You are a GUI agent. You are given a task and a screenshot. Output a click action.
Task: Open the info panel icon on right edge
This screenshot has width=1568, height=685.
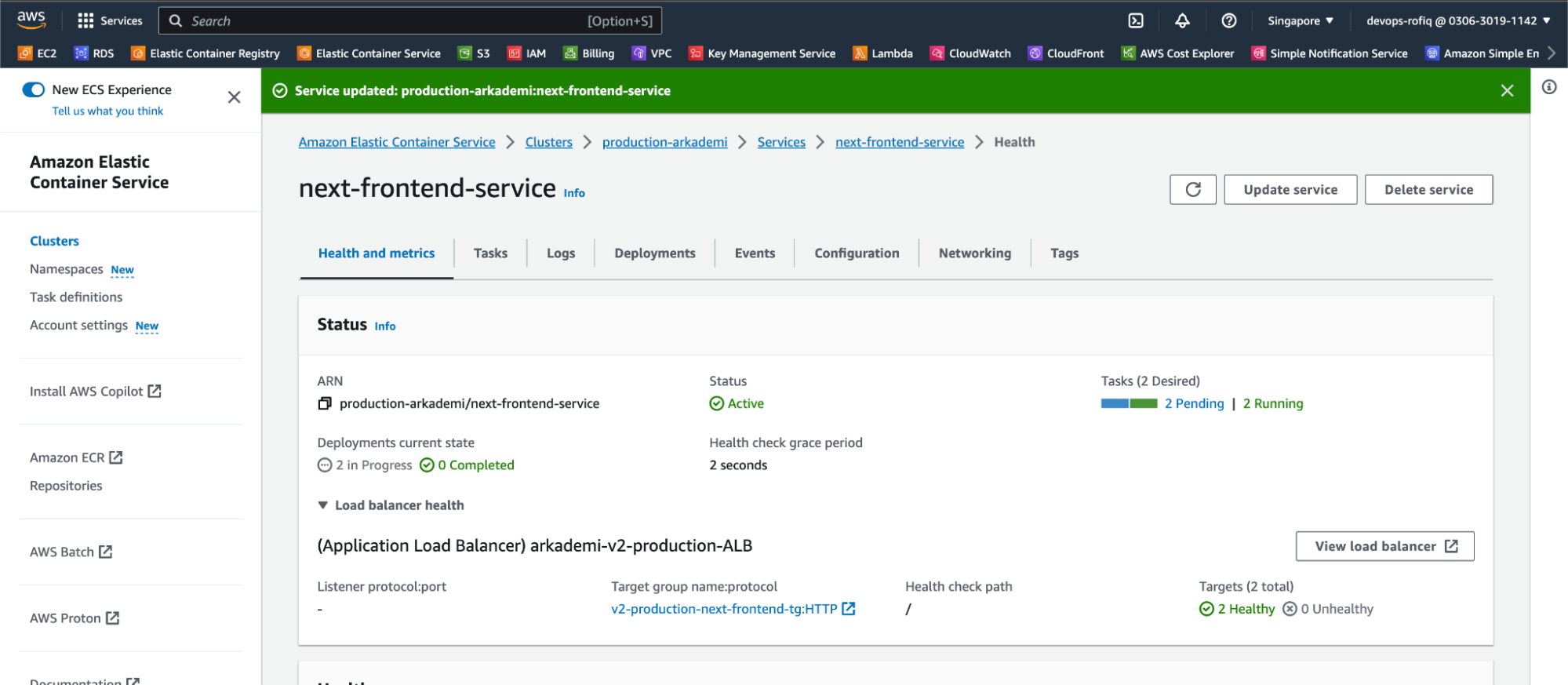(x=1548, y=87)
